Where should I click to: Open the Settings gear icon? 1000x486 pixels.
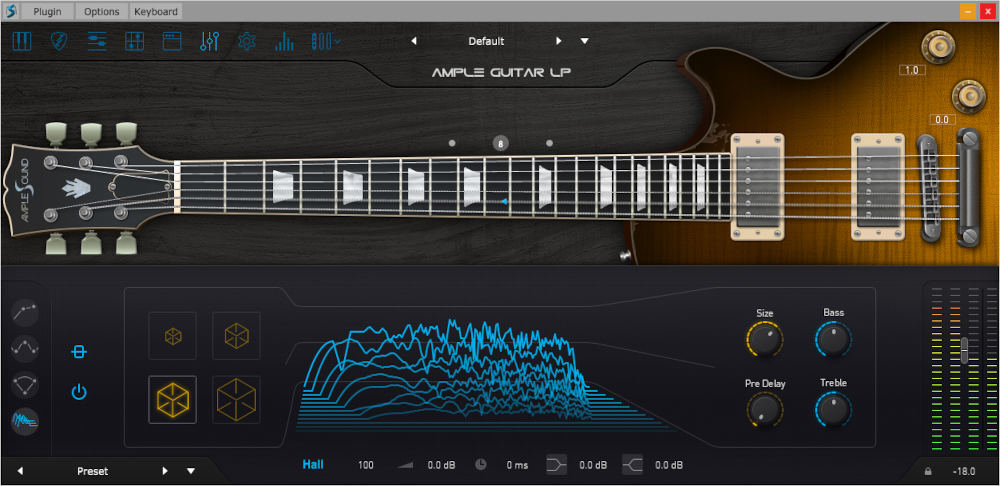pyautogui.click(x=247, y=41)
